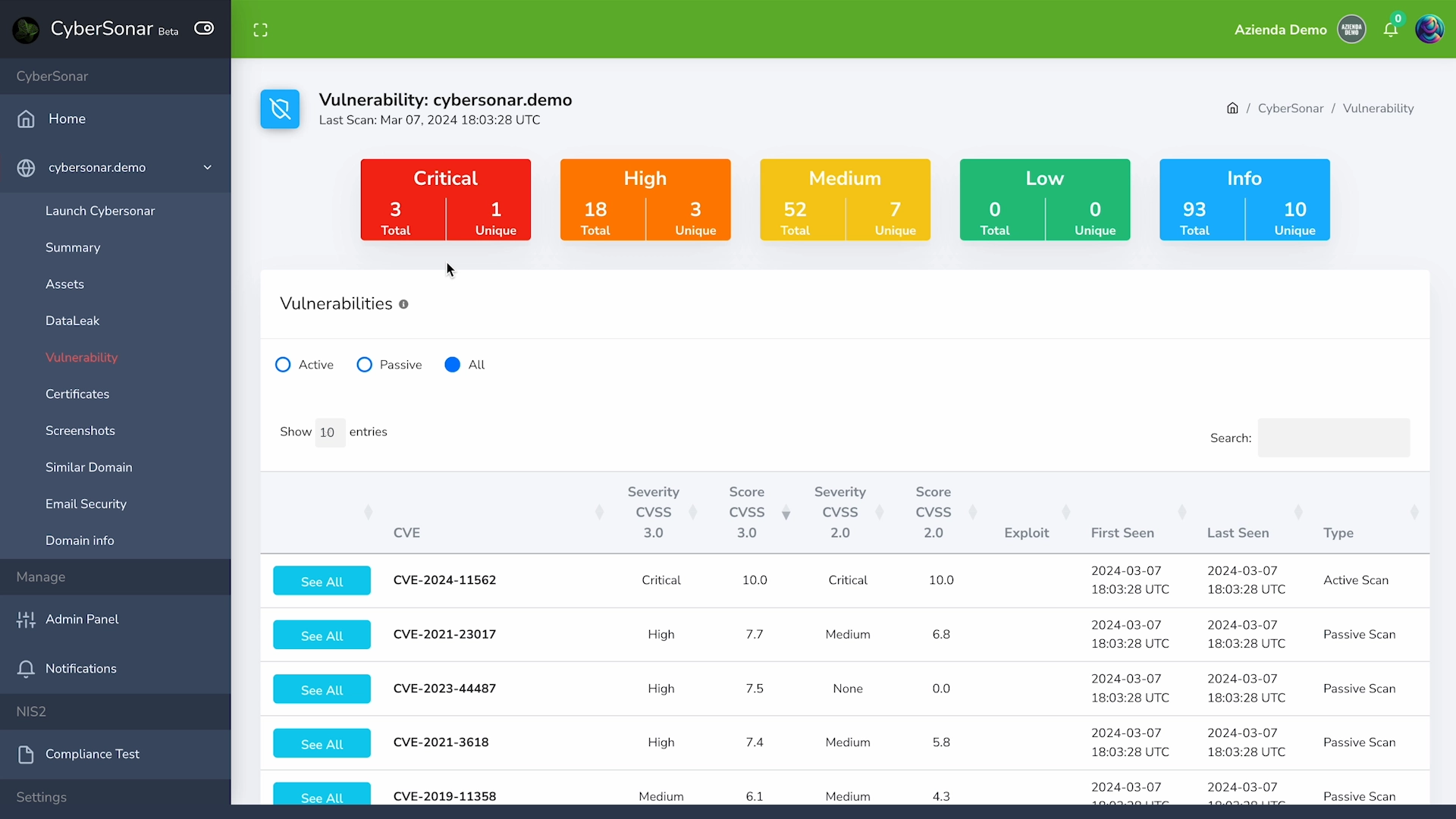Screen dimensions: 1456x819
Task: Sort by Score CVSS 3.0 column
Action: pos(747,512)
